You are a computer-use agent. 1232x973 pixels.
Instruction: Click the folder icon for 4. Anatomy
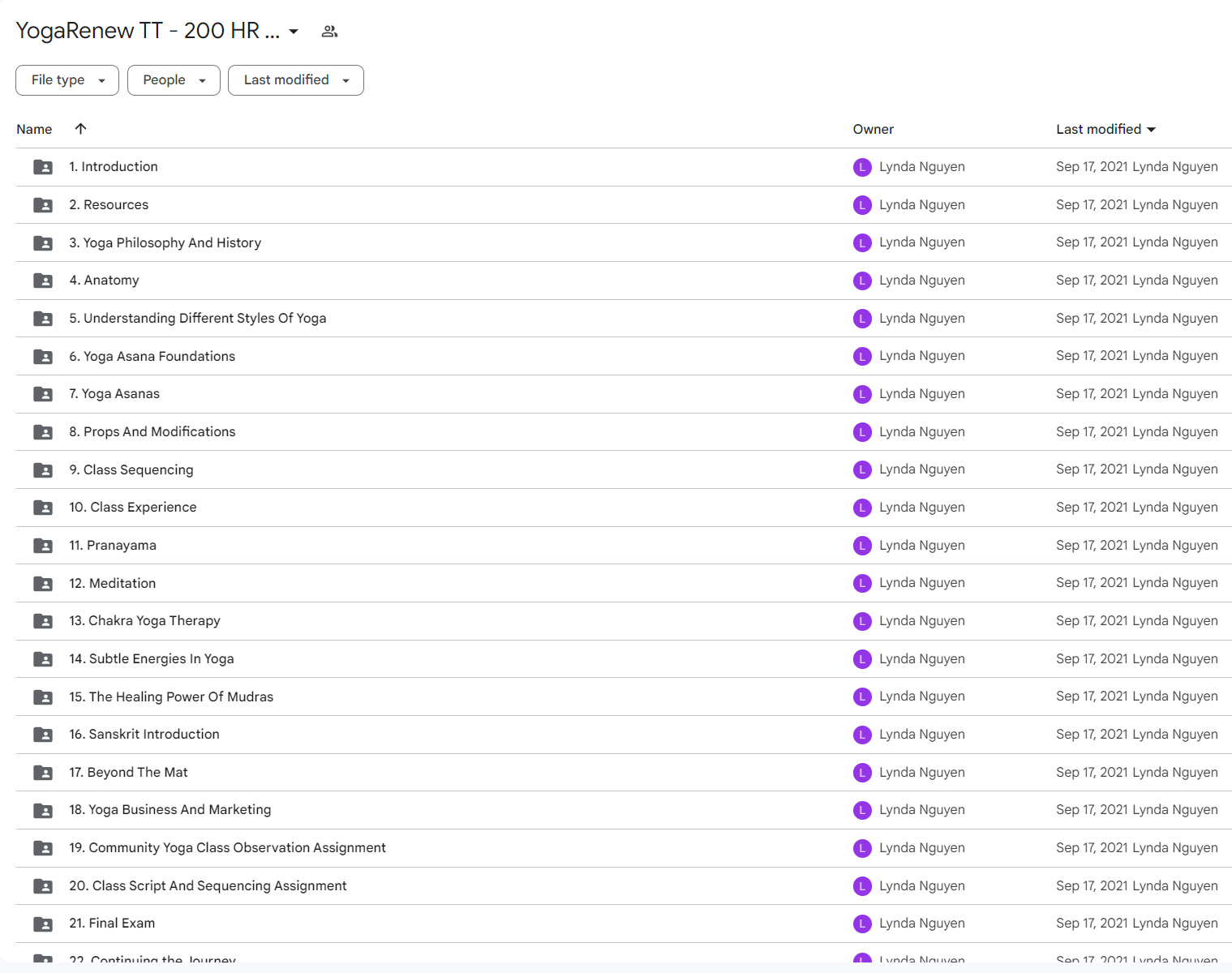pos(43,281)
